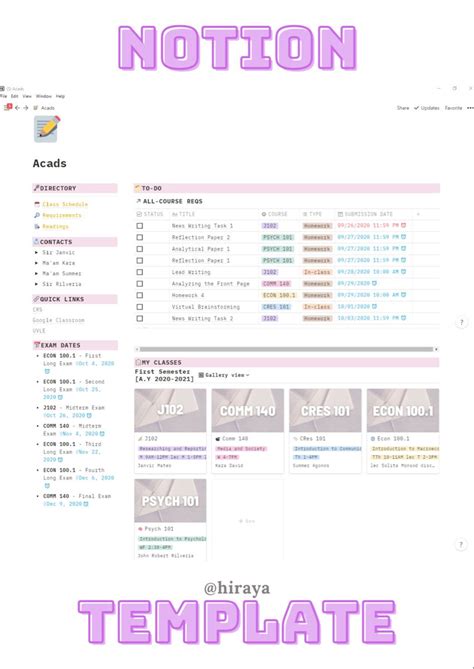Click the Comm 140 card icon

(x=218, y=439)
